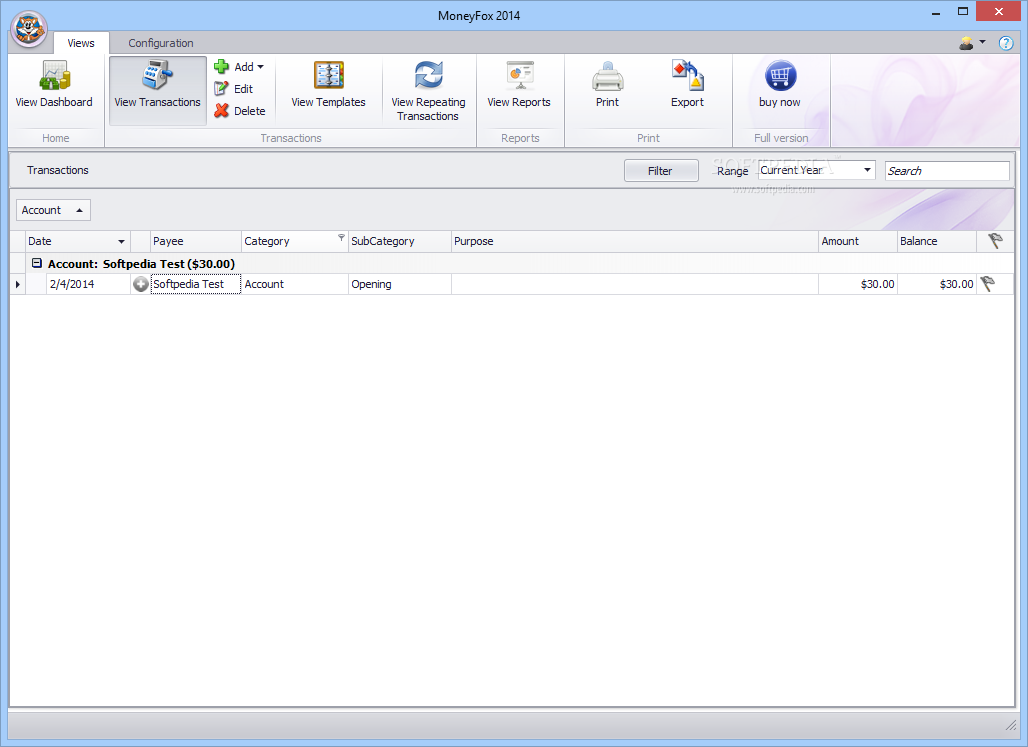
Task: Sort by the SubCategory column
Action: pos(399,241)
